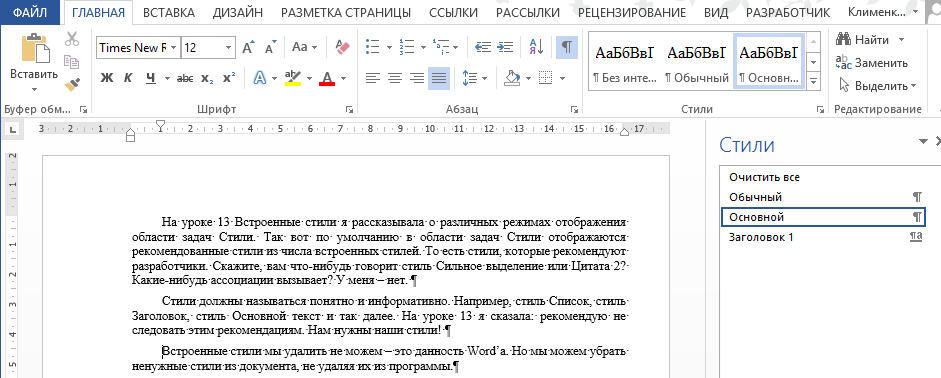Align text left

coord(373,78)
